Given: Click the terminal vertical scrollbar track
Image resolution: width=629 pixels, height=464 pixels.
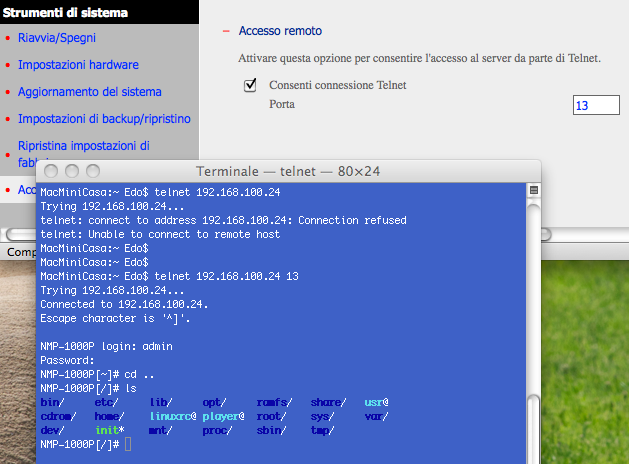Looking at the screenshot, I should tap(533, 330).
